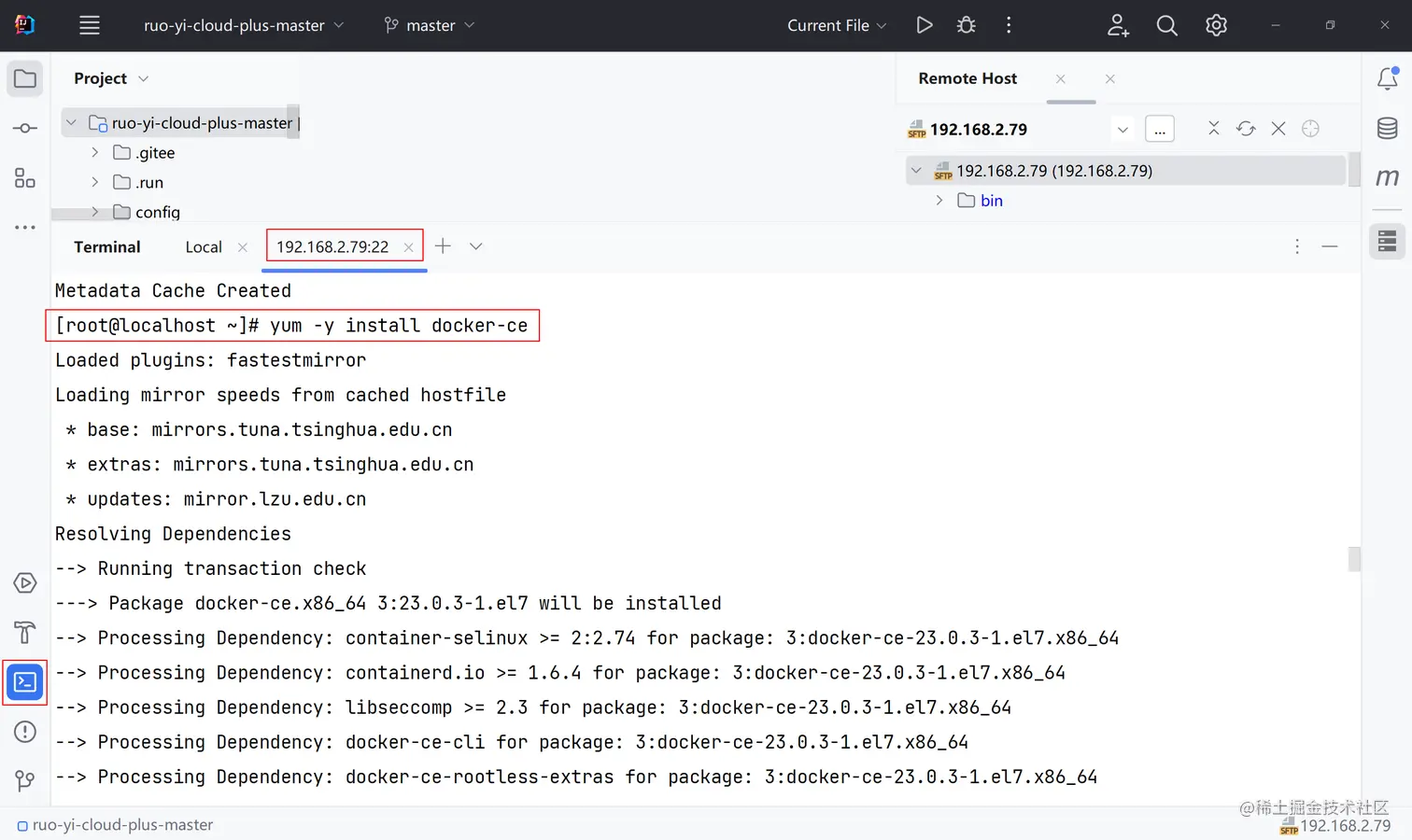Select 192.168.2.79:22 terminal tab

click(x=332, y=247)
